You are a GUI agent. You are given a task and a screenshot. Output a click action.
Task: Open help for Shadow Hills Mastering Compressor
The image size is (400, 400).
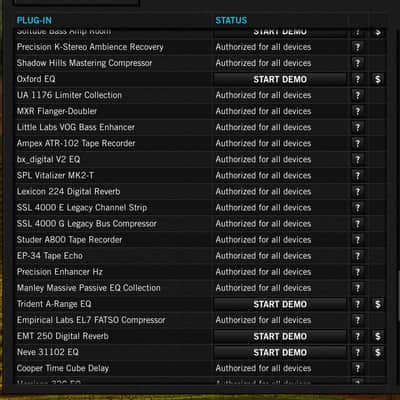pos(357,63)
